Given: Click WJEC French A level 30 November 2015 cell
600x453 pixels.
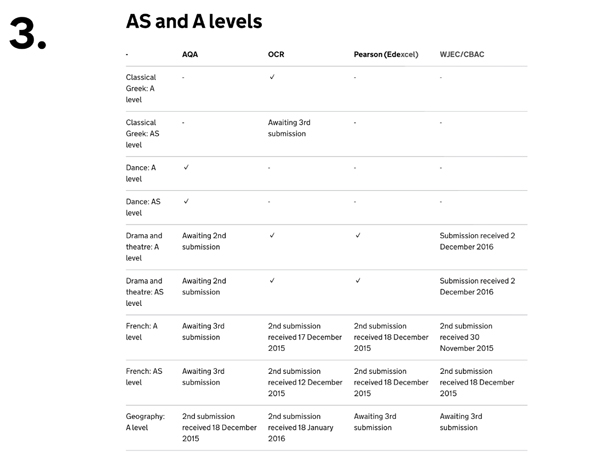Looking at the screenshot, I should click(466, 337).
